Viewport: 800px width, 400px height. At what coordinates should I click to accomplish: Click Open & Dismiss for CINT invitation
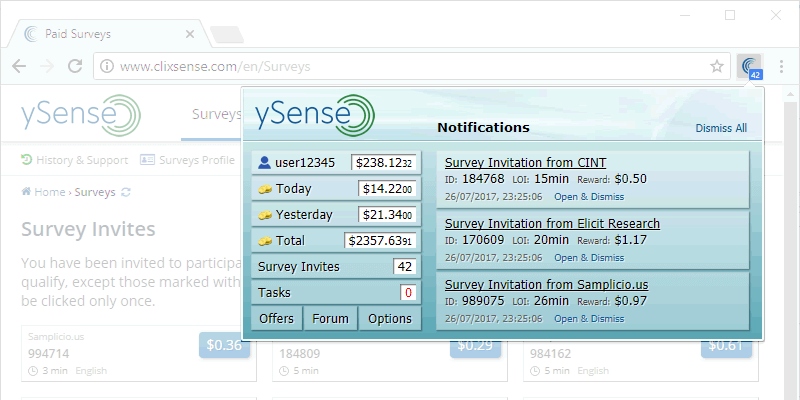(x=589, y=196)
